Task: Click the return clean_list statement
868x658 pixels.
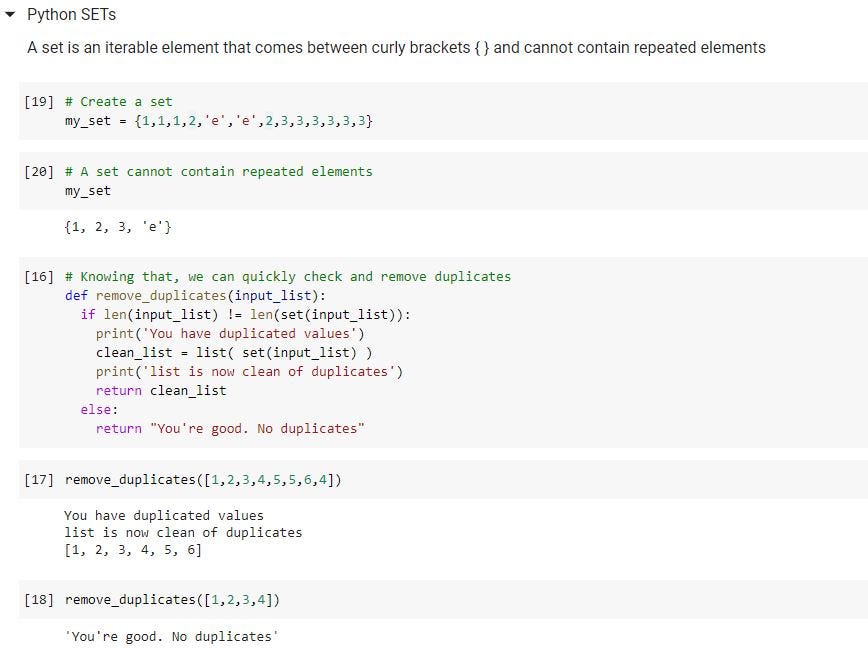Action: (160, 390)
